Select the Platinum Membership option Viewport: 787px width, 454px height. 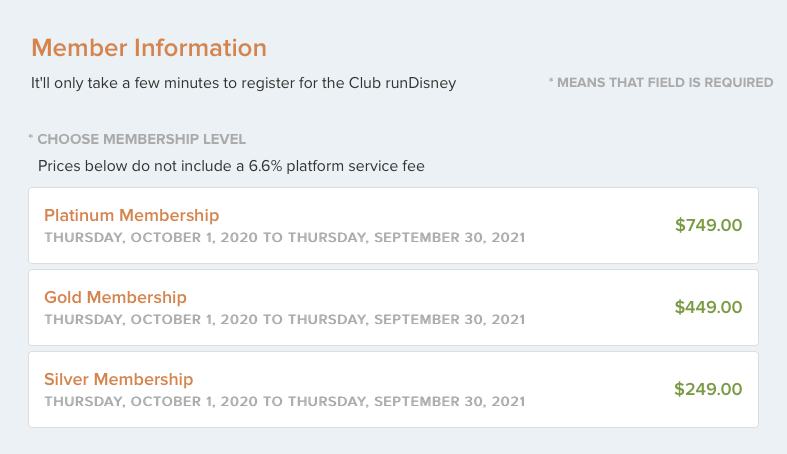[132, 215]
